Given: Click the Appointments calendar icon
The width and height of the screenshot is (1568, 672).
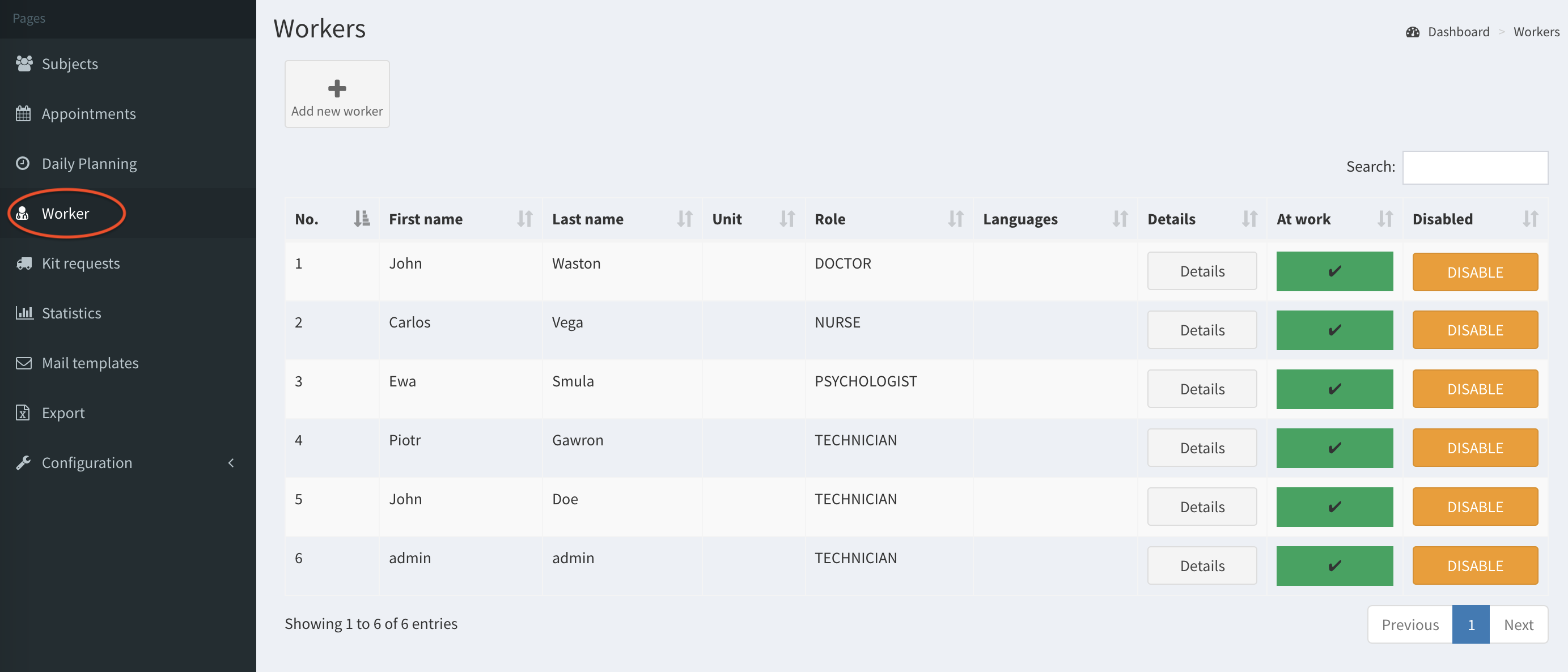Looking at the screenshot, I should [x=23, y=114].
